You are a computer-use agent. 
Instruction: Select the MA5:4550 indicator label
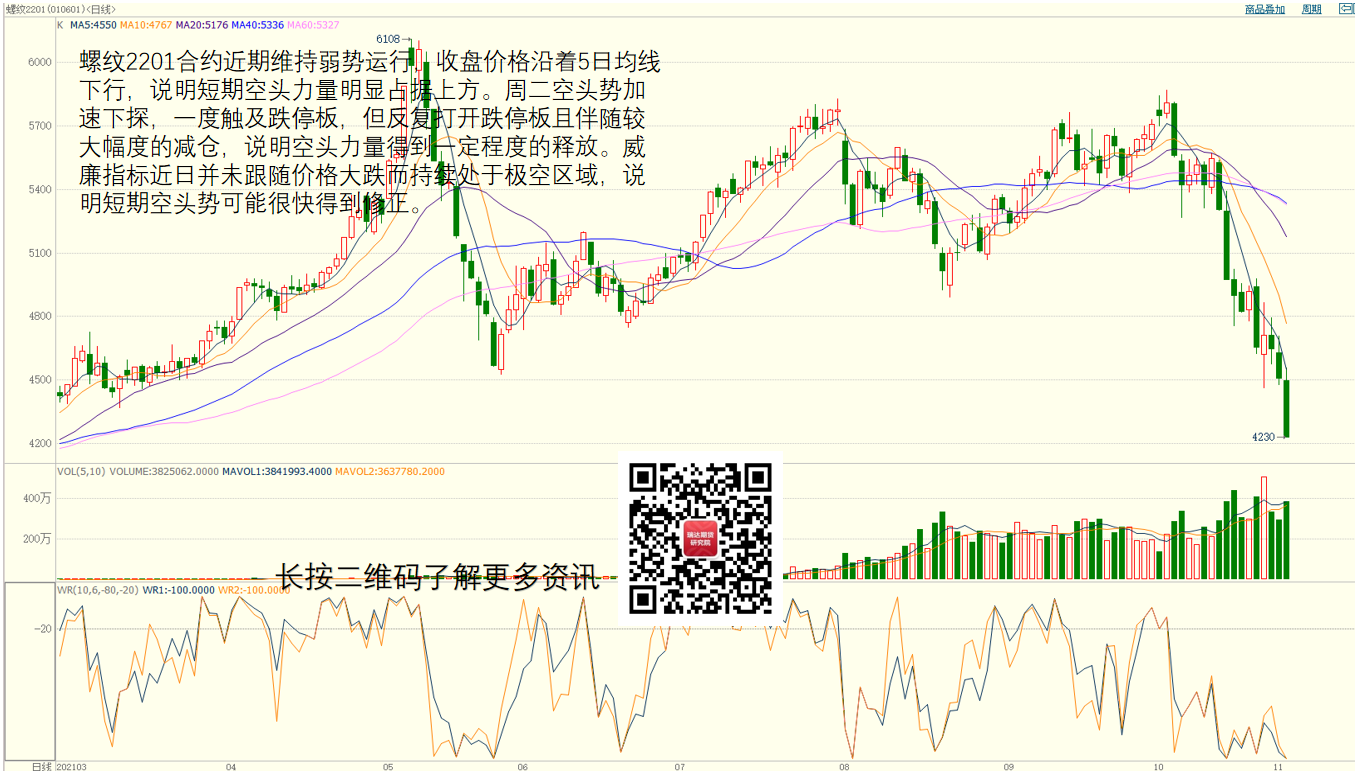click(93, 24)
